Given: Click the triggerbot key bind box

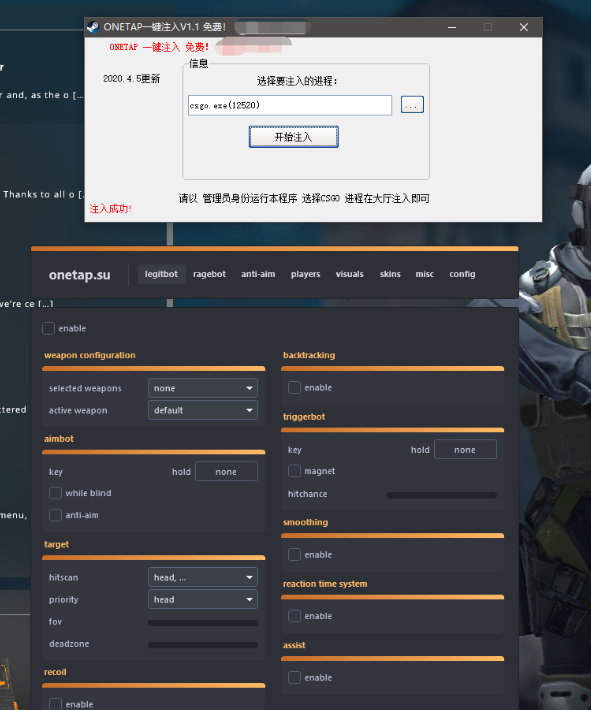Looking at the screenshot, I should 466,449.
